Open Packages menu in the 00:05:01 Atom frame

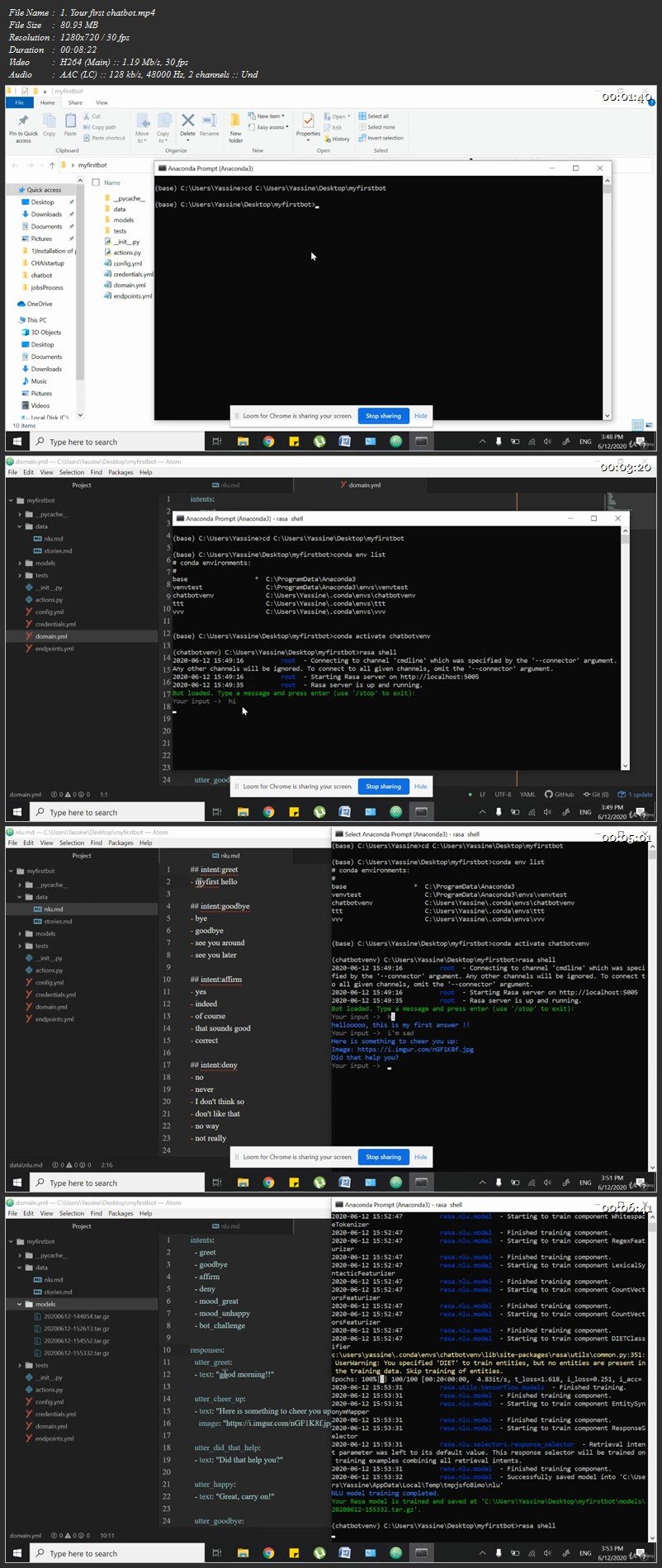121,843
